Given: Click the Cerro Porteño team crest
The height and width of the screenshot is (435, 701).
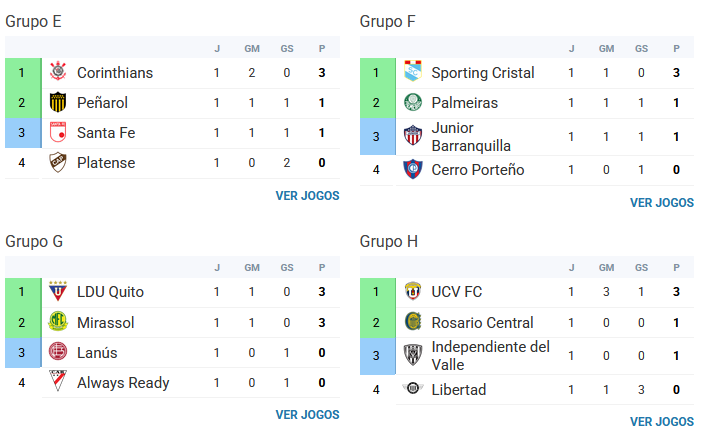Looking at the screenshot, I should pos(412,169).
